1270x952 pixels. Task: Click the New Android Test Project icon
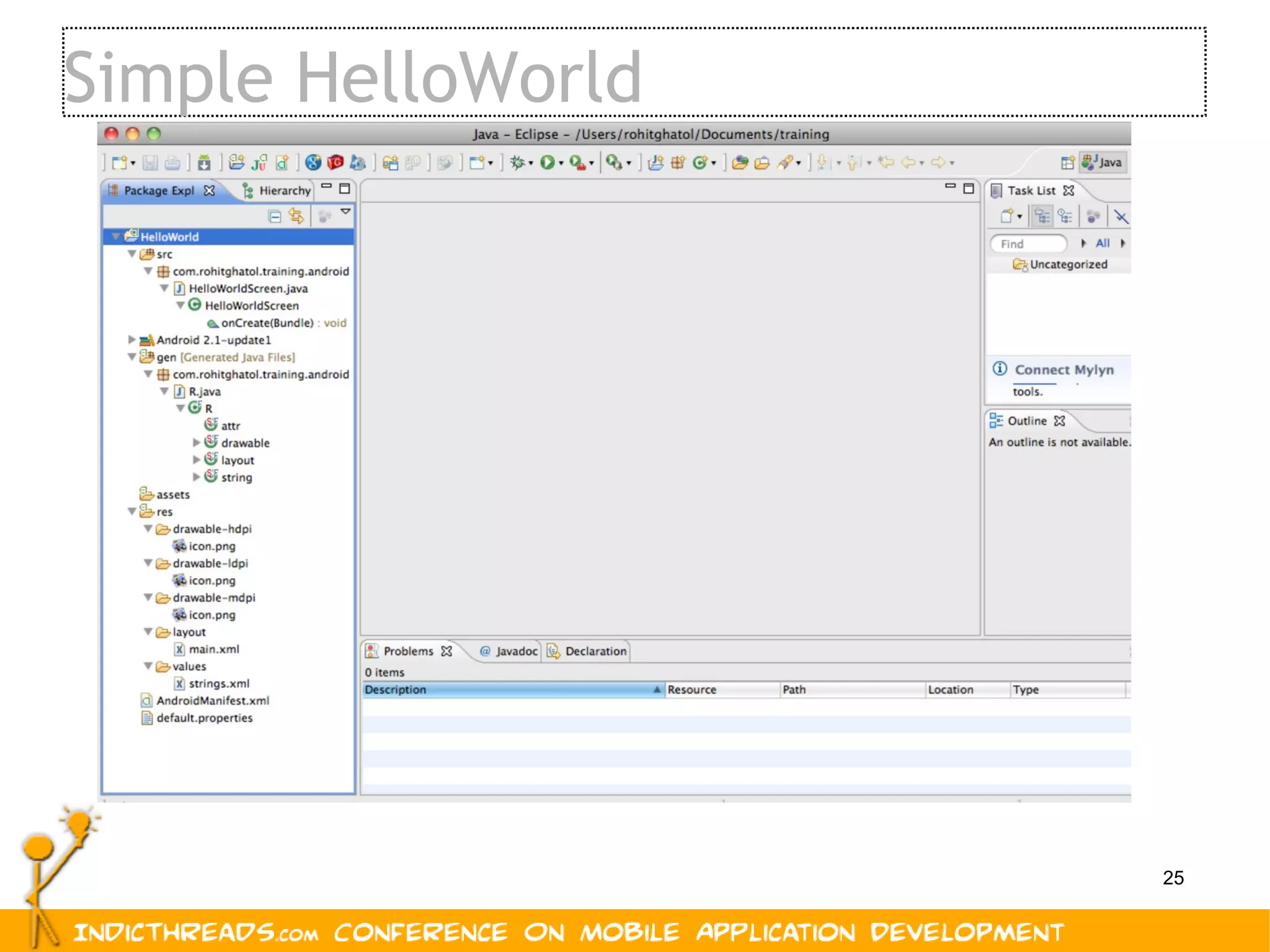click(259, 162)
